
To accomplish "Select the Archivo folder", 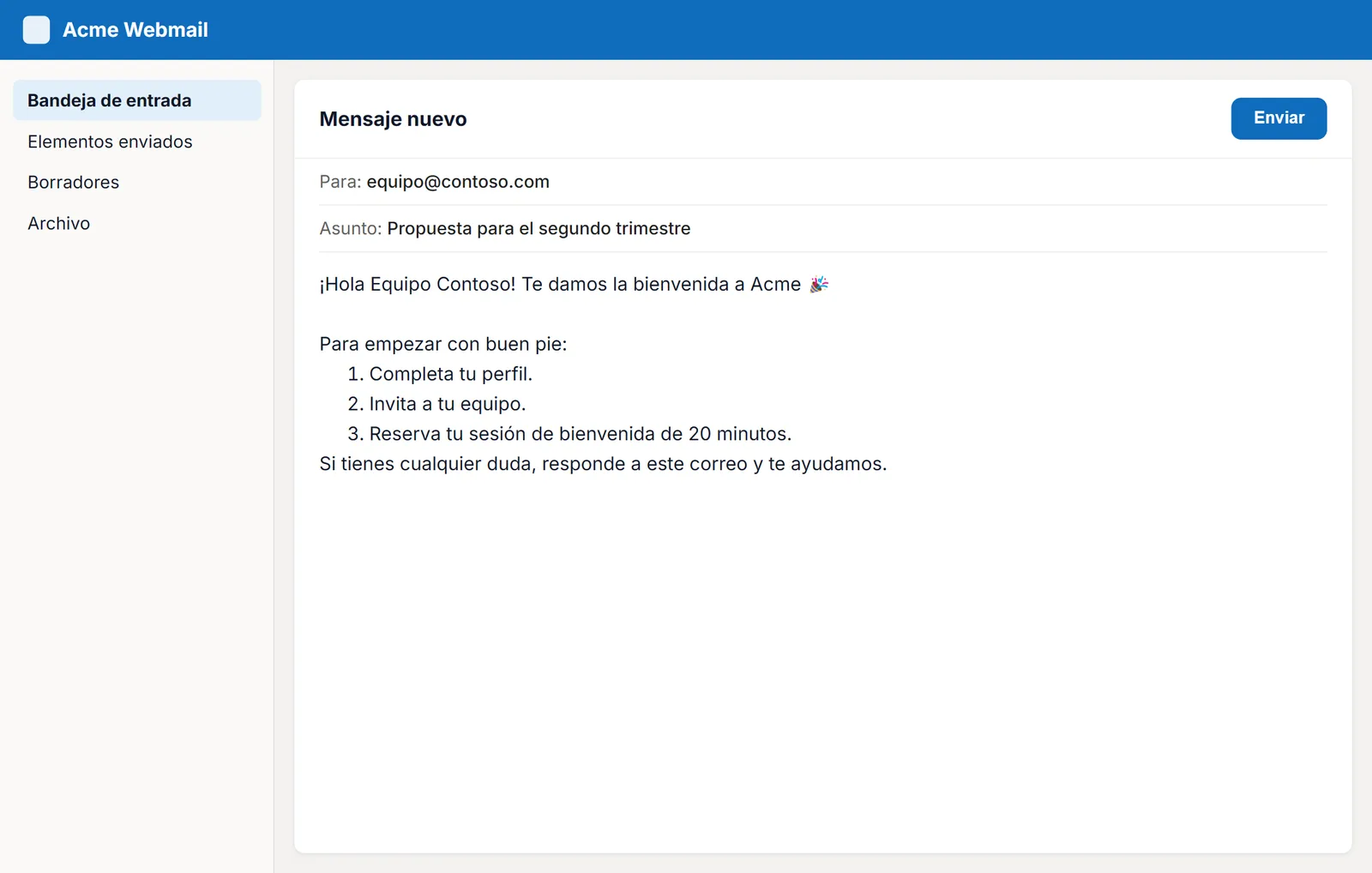I will [137, 223].
